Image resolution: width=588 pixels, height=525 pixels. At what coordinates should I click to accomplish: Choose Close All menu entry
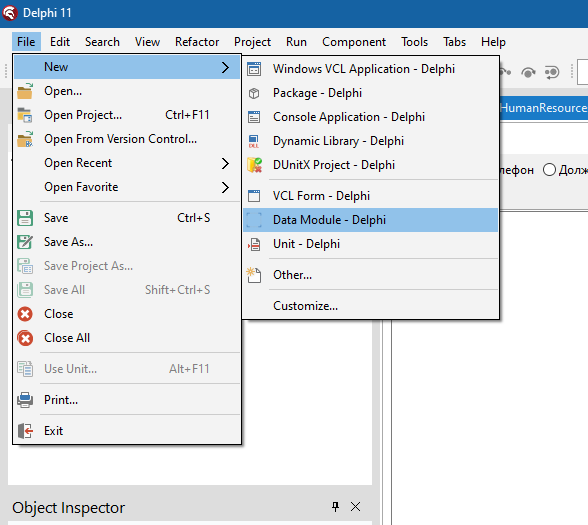(x=127, y=338)
